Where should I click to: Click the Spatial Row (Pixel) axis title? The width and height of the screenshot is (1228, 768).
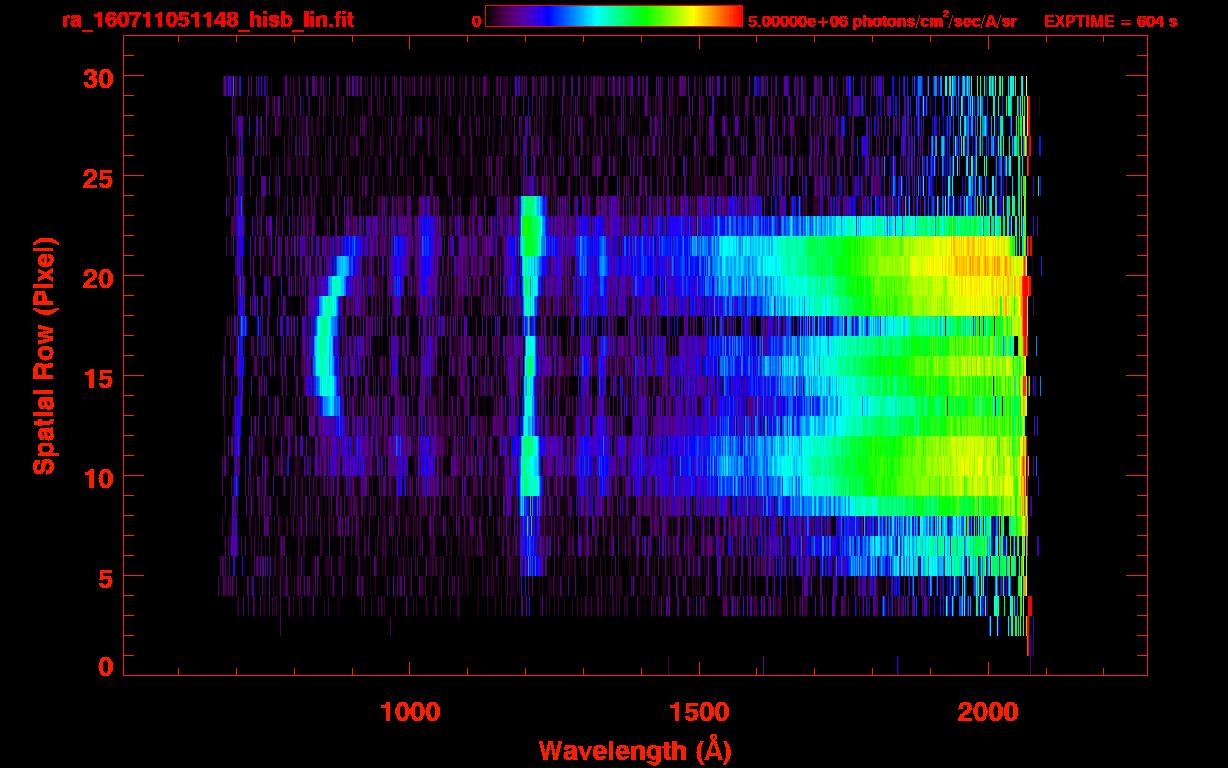coord(44,356)
